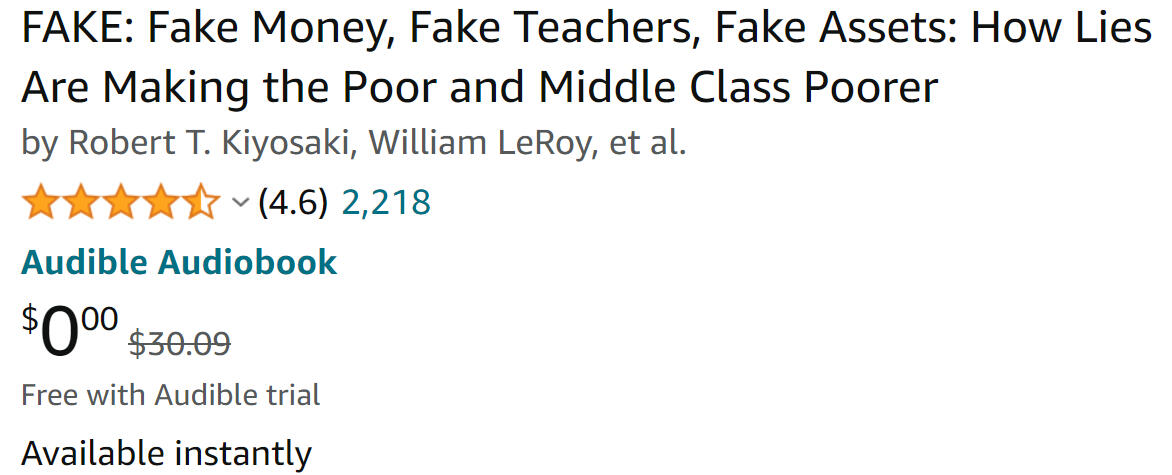Click the third orange rating star

point(121,202)
